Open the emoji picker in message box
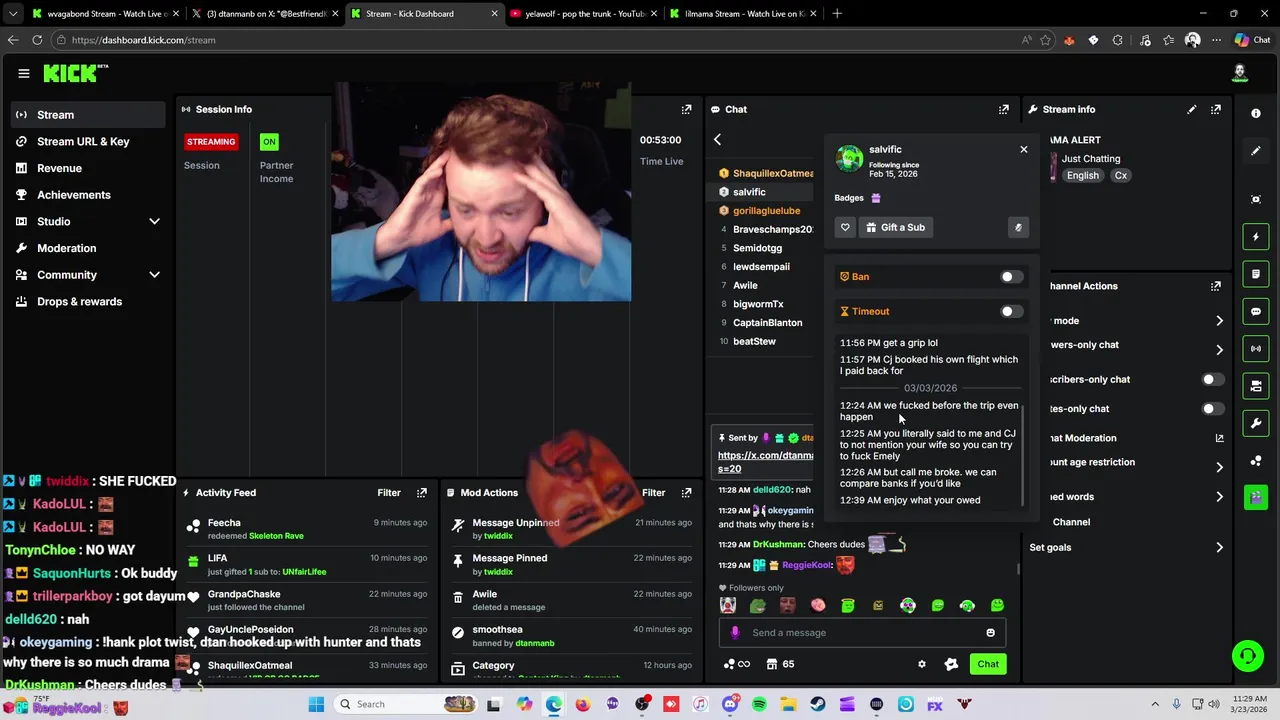This screenshot has height=720, width=1280. click(x=990, y=632)
